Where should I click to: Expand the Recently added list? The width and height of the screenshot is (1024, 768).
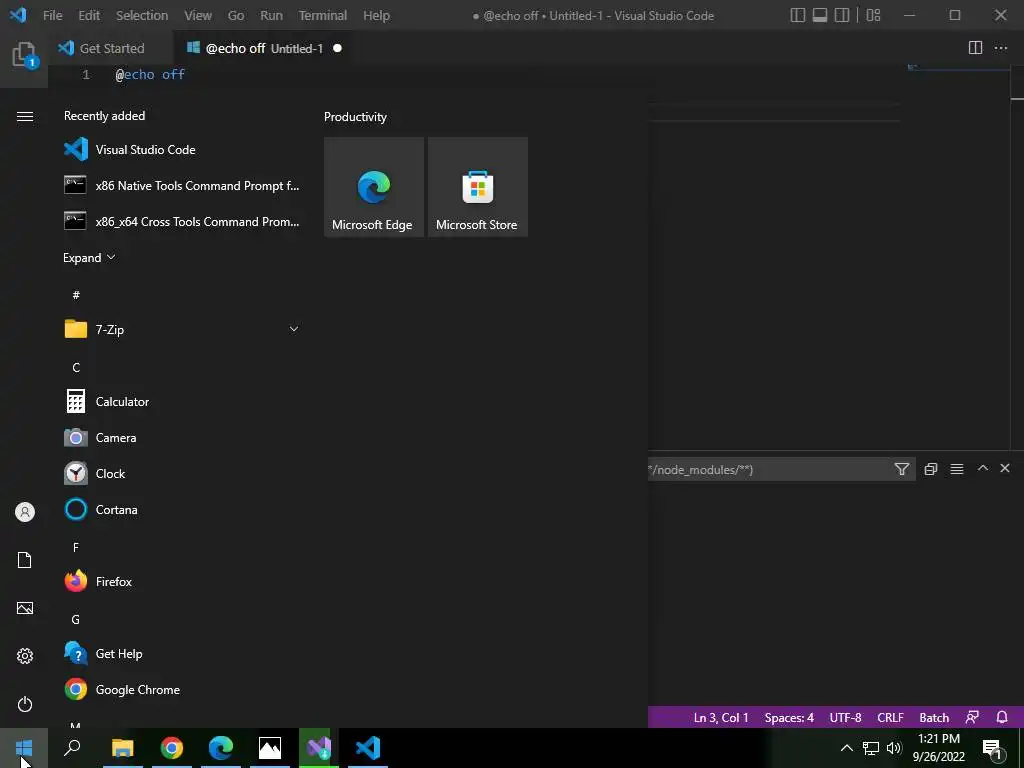pos(89,257)
